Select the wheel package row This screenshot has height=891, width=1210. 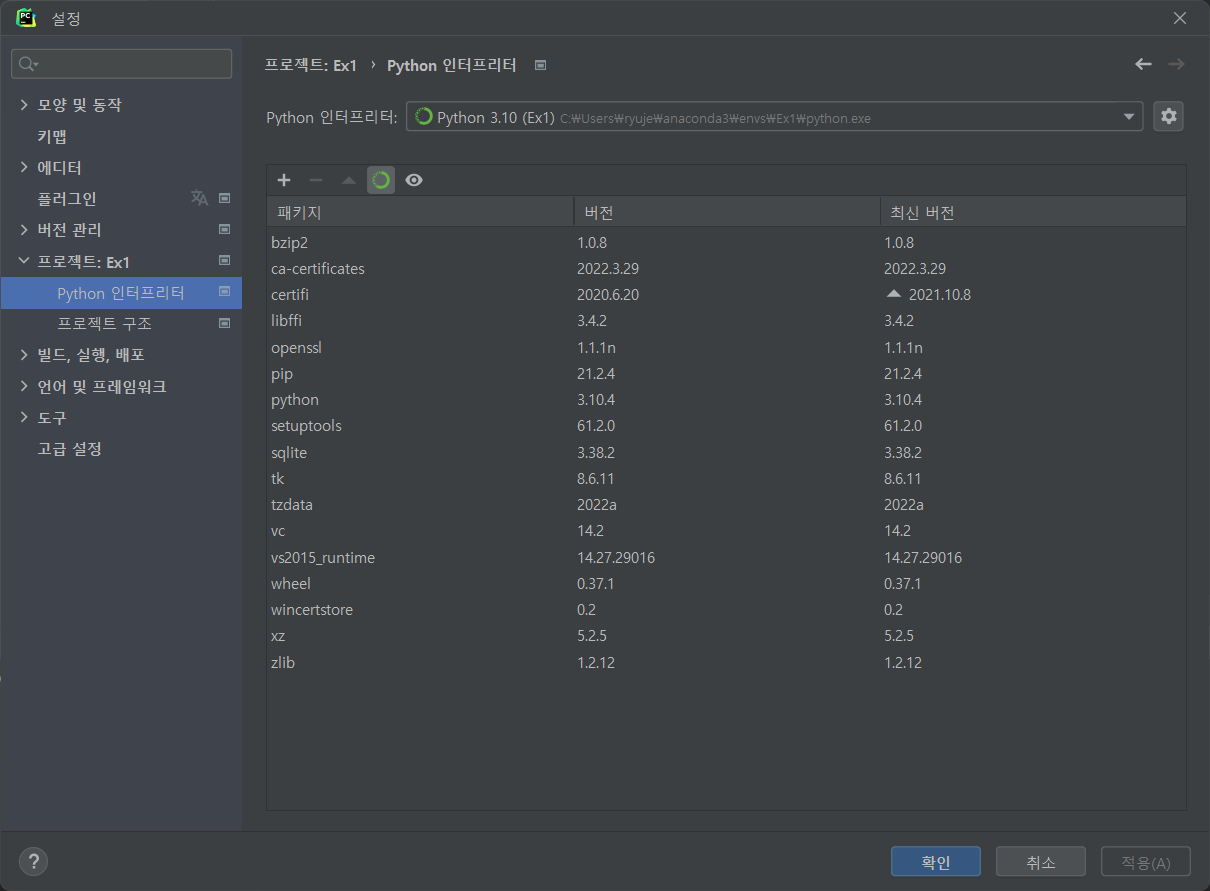(726, 583)
